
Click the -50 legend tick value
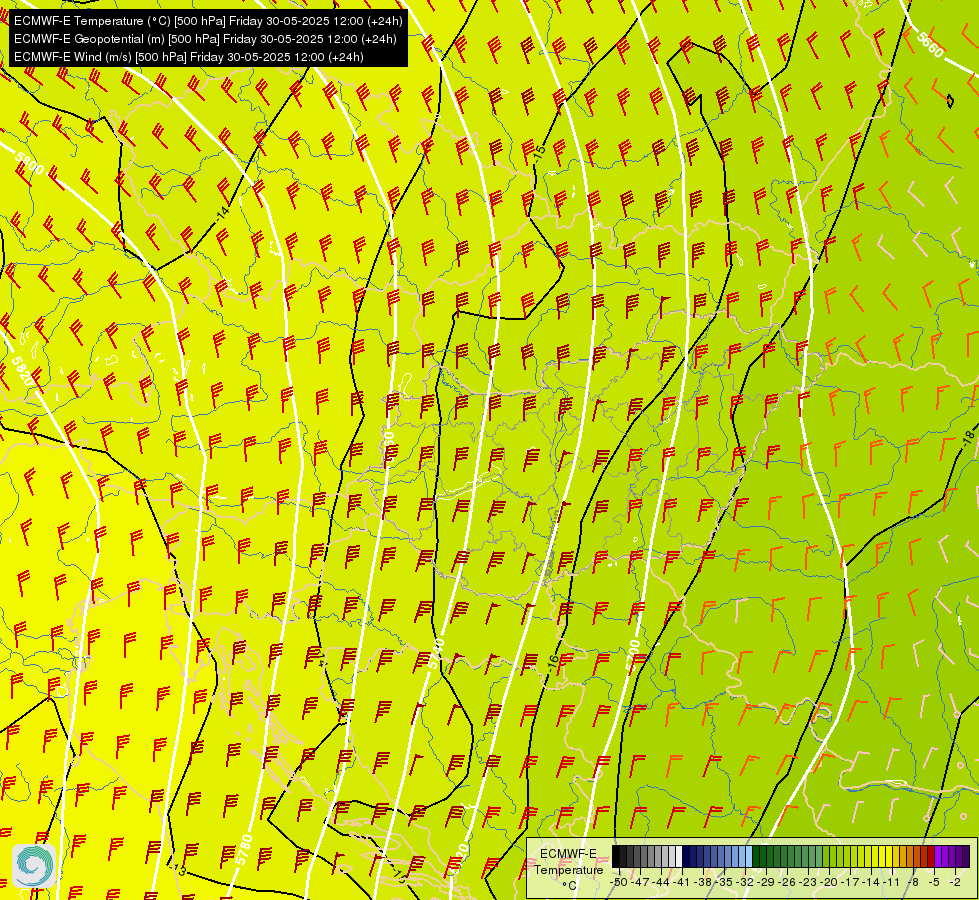click(619, 882)
